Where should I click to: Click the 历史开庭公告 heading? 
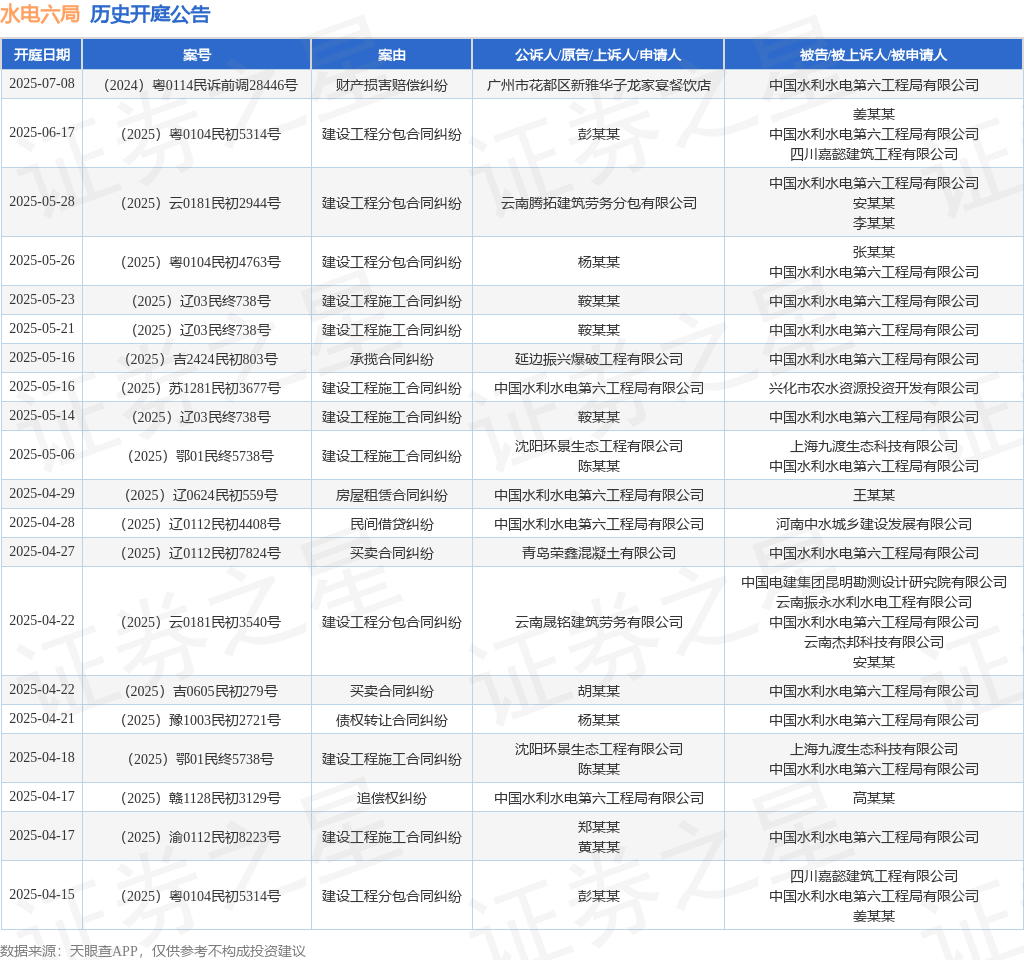point(150,14)
